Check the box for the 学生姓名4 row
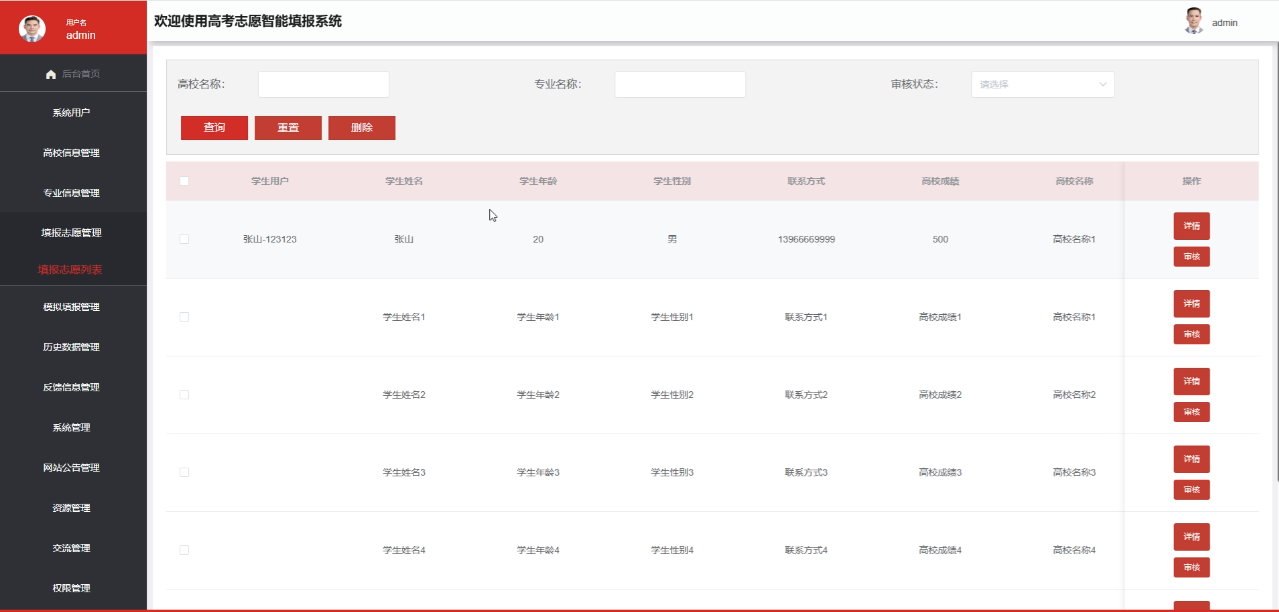The image size is (1279, 612). 184,550
